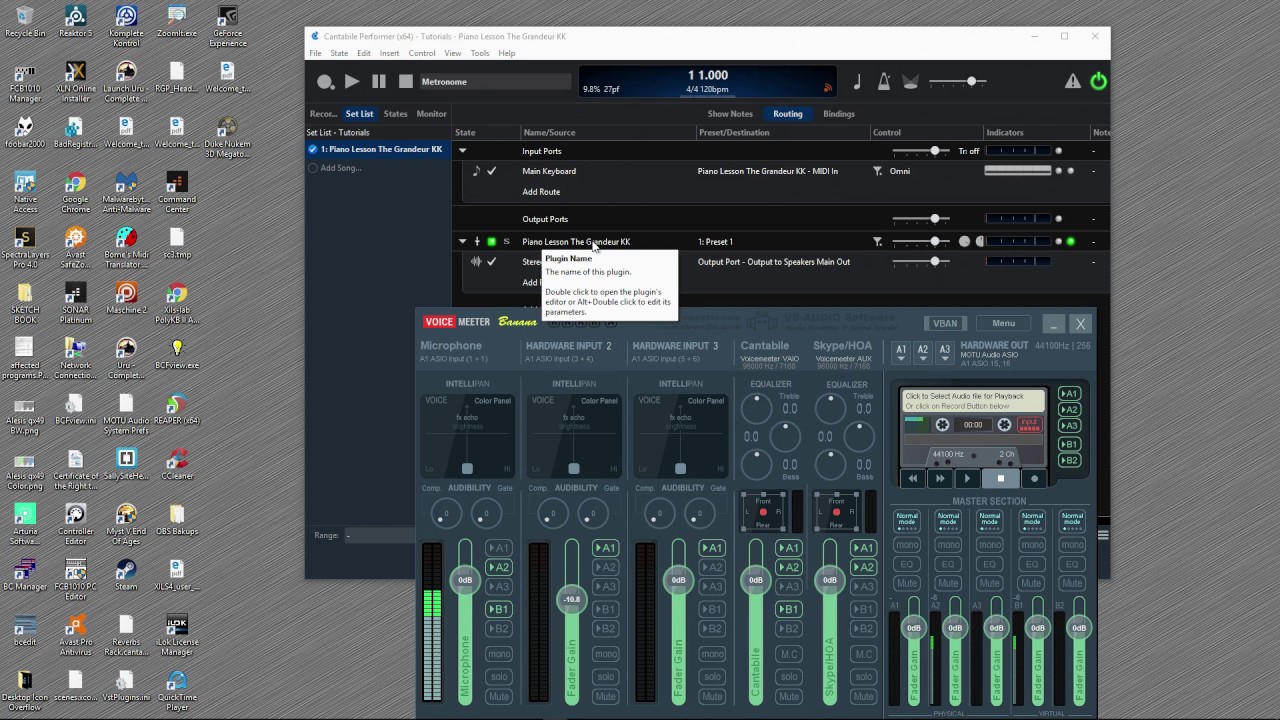Open the A1 hardware output device dropdown
Image resolution: width=1280 pixels, height=720 pixels.
point(901,351)
